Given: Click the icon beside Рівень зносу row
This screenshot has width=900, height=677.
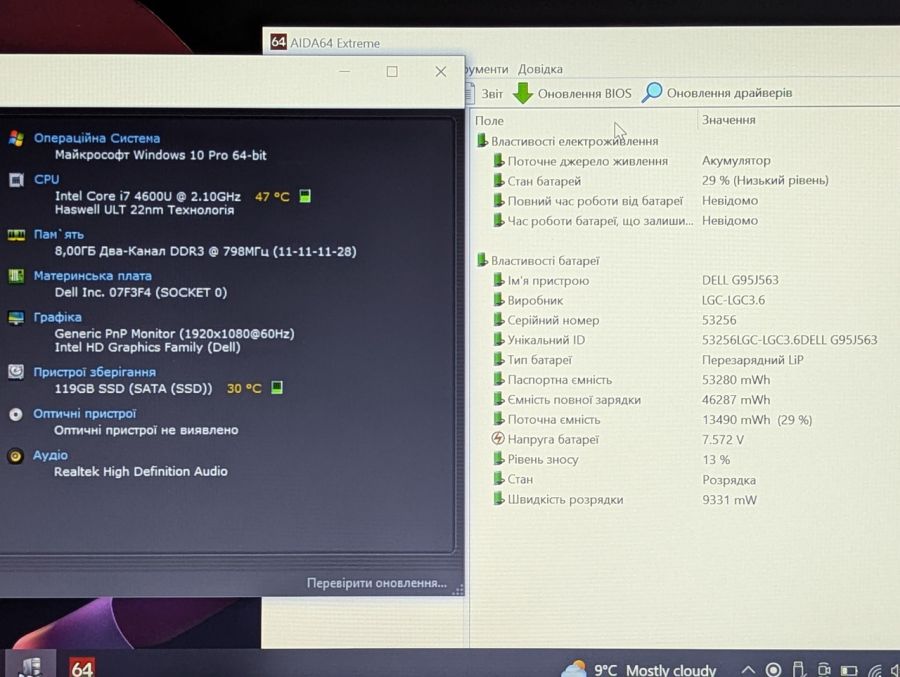Looking at the screenshot, I should coord(499,459).
